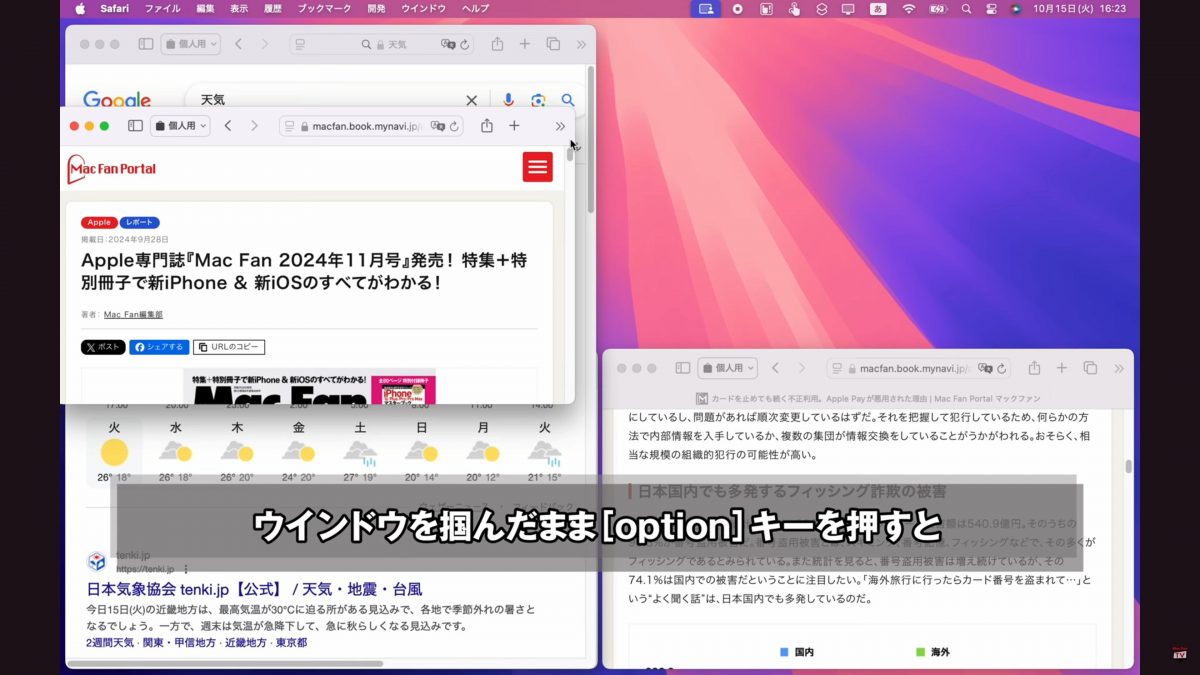This screenshot has width=1200, height=675.
Task: Expand toolbar overflow in lower-right article window
Action: tap(1117, 368)
